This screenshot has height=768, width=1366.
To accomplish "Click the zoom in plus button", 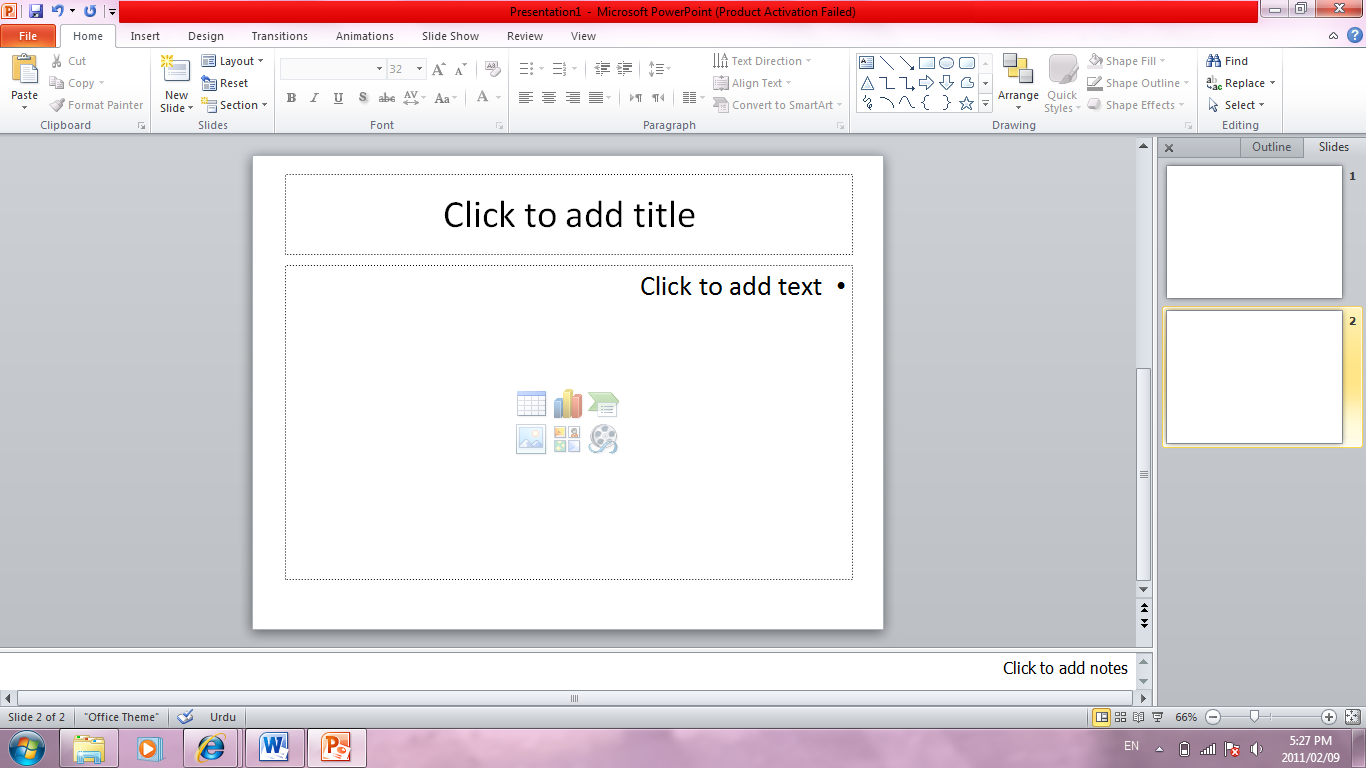I will [x=1329, y=717].
